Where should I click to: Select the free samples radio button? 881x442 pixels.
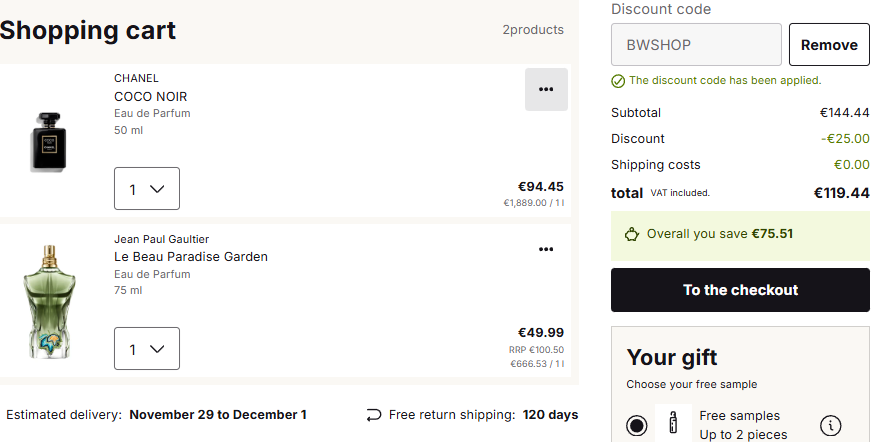click(637, 425)
